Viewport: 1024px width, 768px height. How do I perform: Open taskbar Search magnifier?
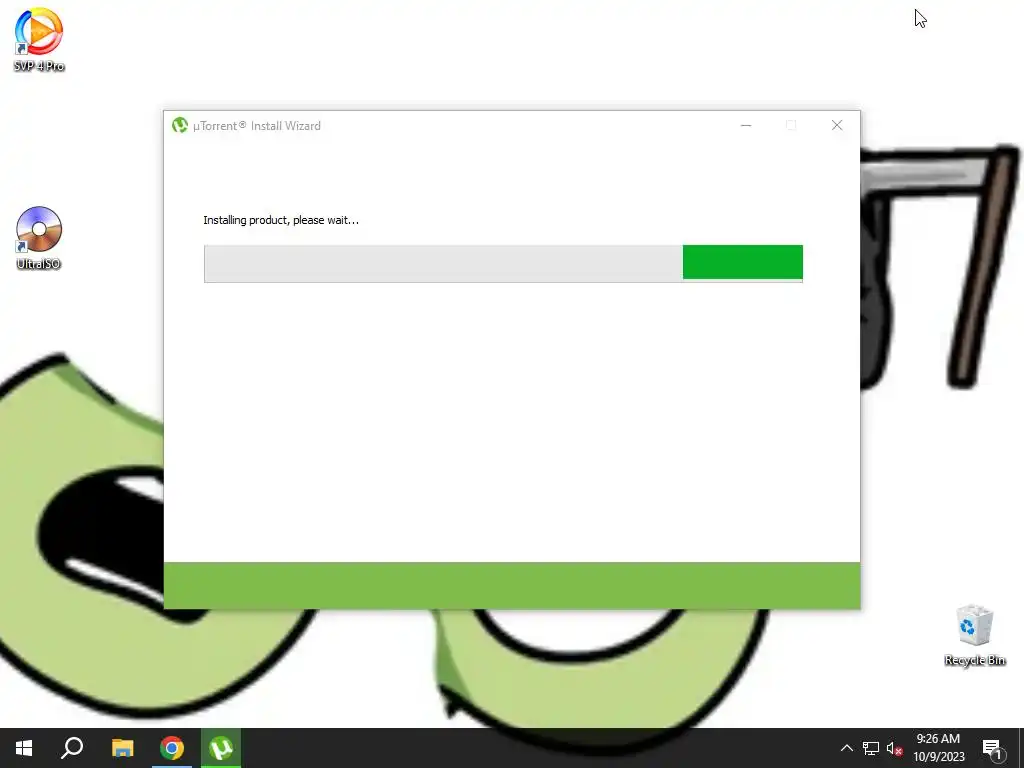point(72,748)
